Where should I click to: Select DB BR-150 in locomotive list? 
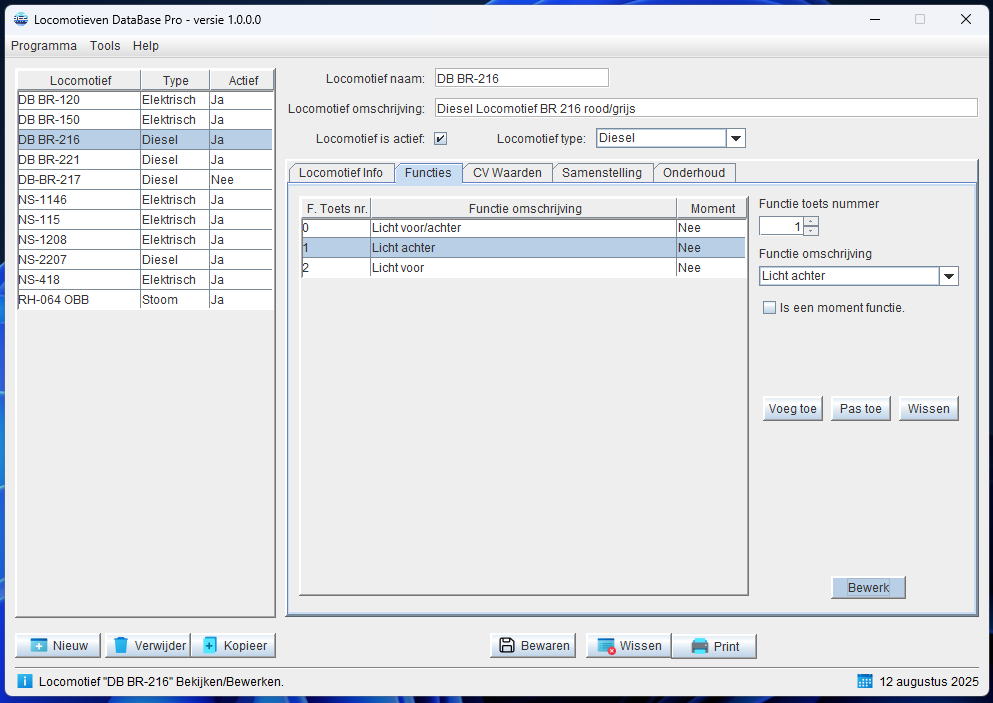coord(145,120)
